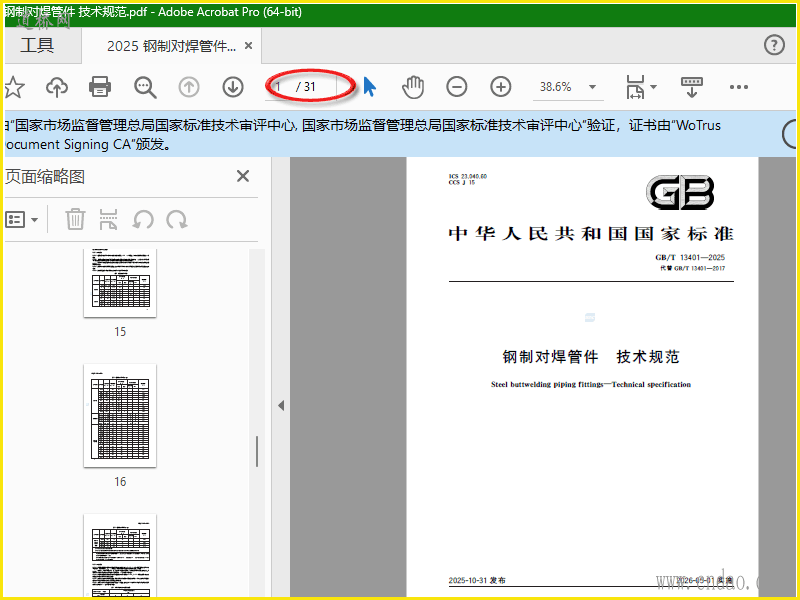Viewport: 800px width, 600px height.
Task: Switch to the 2025 钢制对焊管件 document tab
Action: coord(171,46)
